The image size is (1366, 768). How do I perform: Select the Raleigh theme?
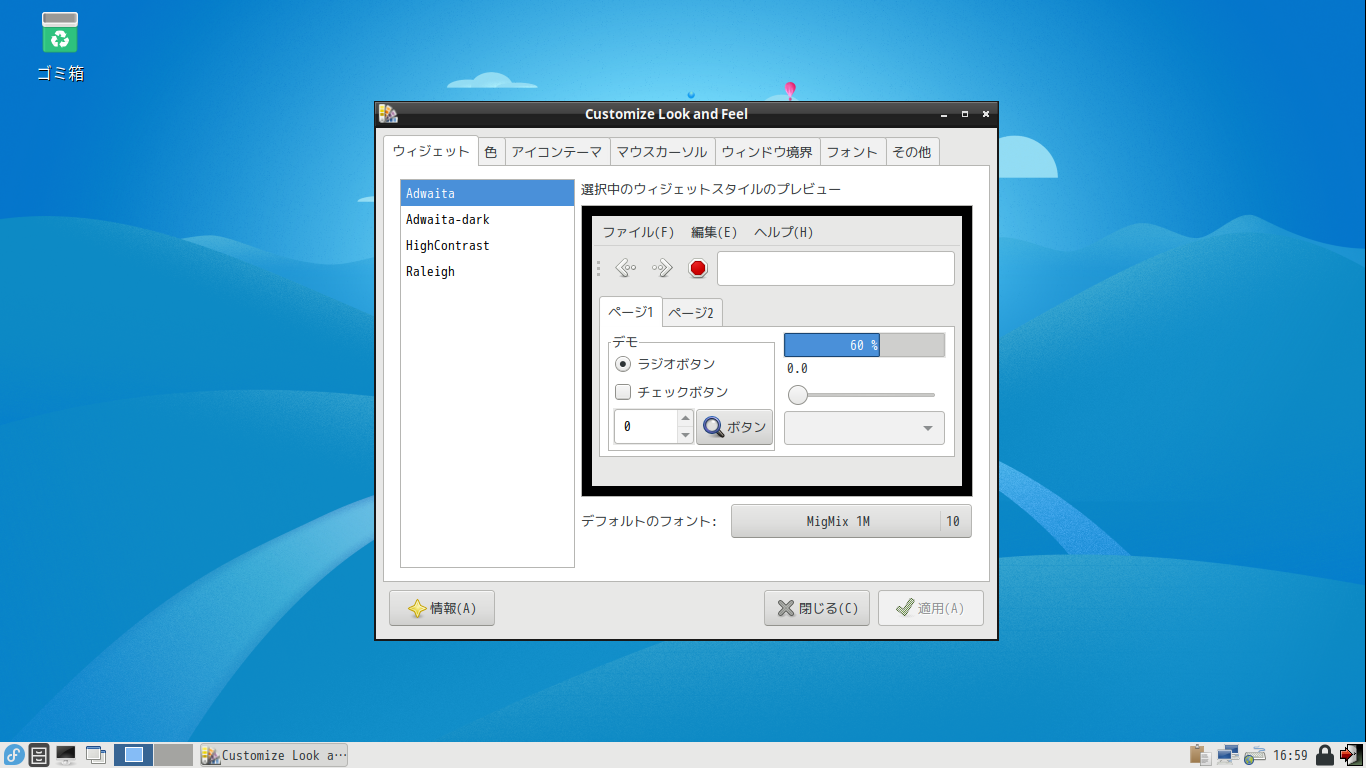point(487,271)
